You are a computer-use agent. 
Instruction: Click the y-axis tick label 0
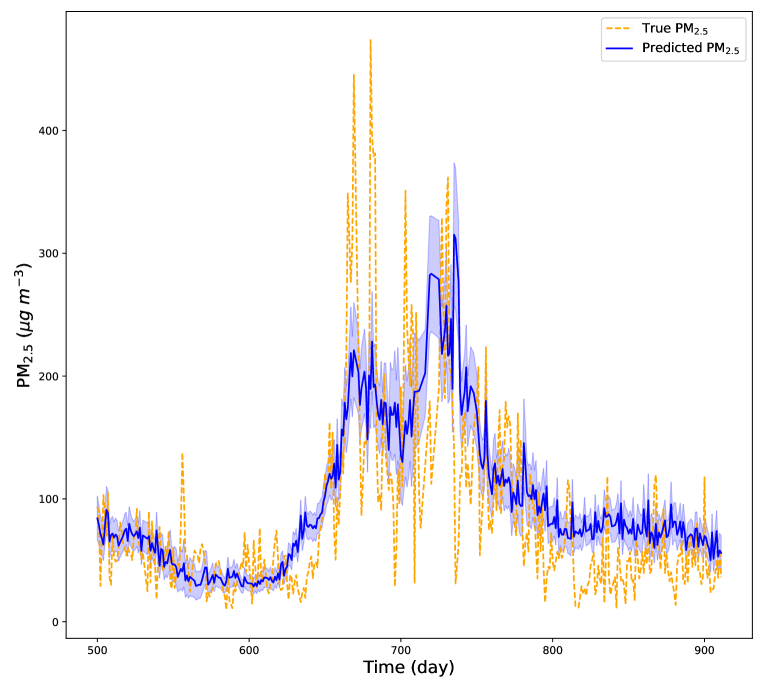55,622
